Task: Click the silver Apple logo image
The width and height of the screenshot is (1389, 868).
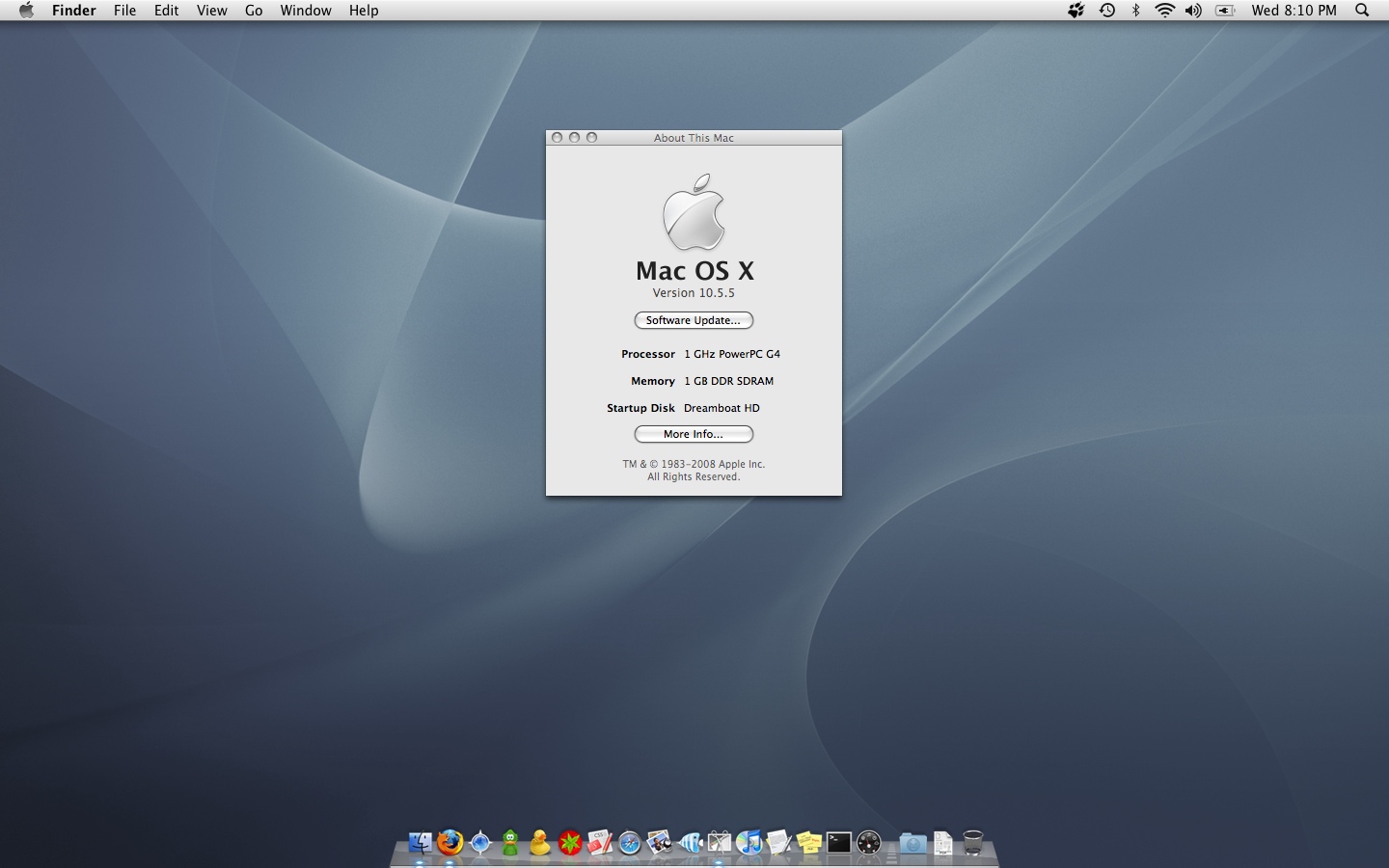Action: coord(694,212)
